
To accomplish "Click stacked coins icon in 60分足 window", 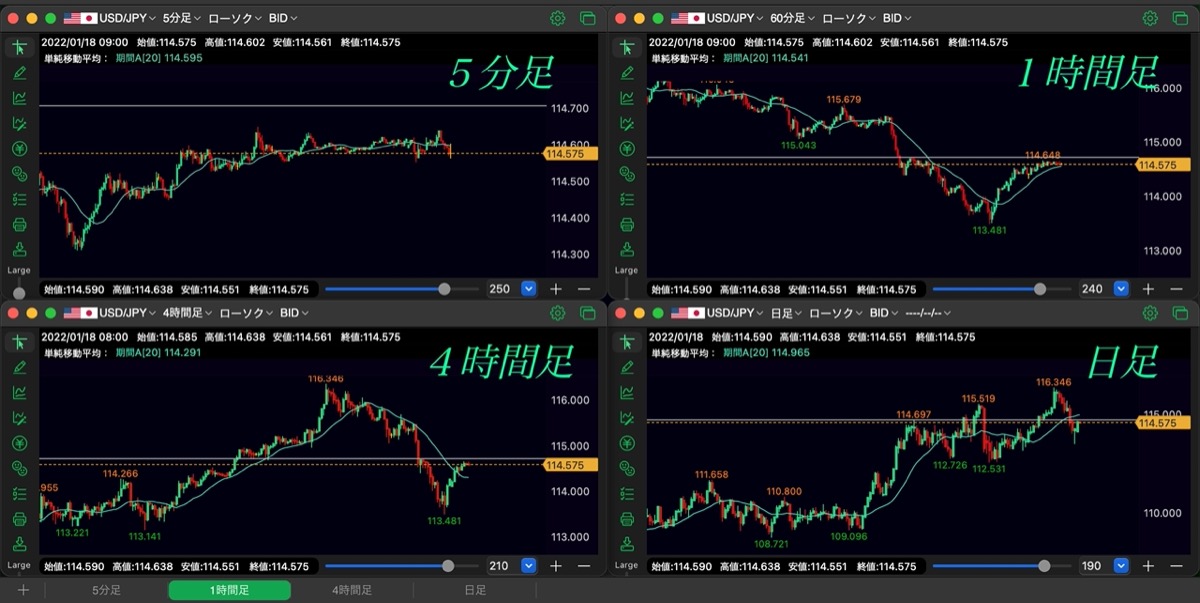I will point(627,174).
